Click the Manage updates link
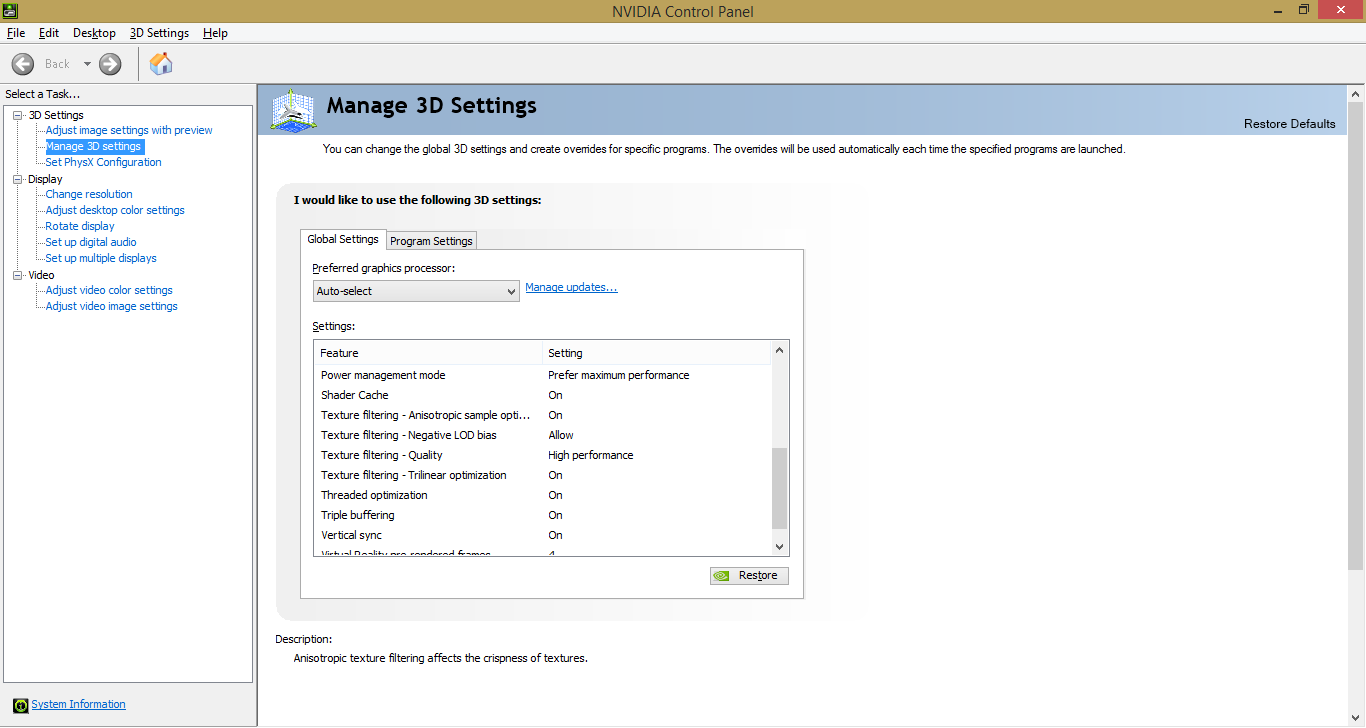Viewport: 1366px width, 728px height. (x=571, y=287)
